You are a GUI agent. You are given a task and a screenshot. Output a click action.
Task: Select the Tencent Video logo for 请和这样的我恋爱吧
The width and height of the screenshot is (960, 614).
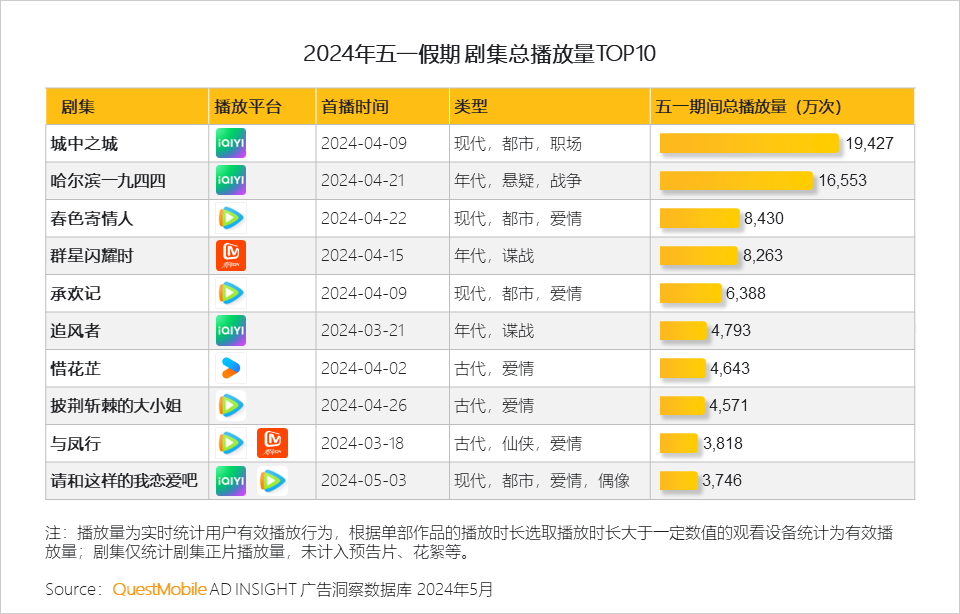(x=272, y=481)
